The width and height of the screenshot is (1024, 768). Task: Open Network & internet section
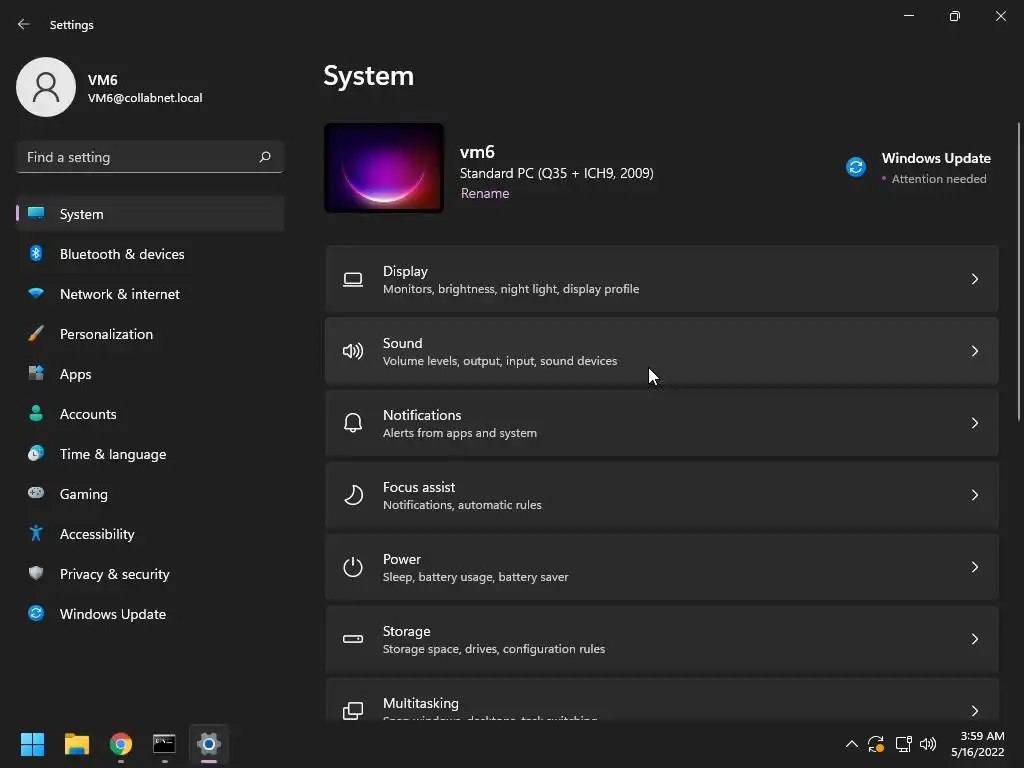click(150, 294)
